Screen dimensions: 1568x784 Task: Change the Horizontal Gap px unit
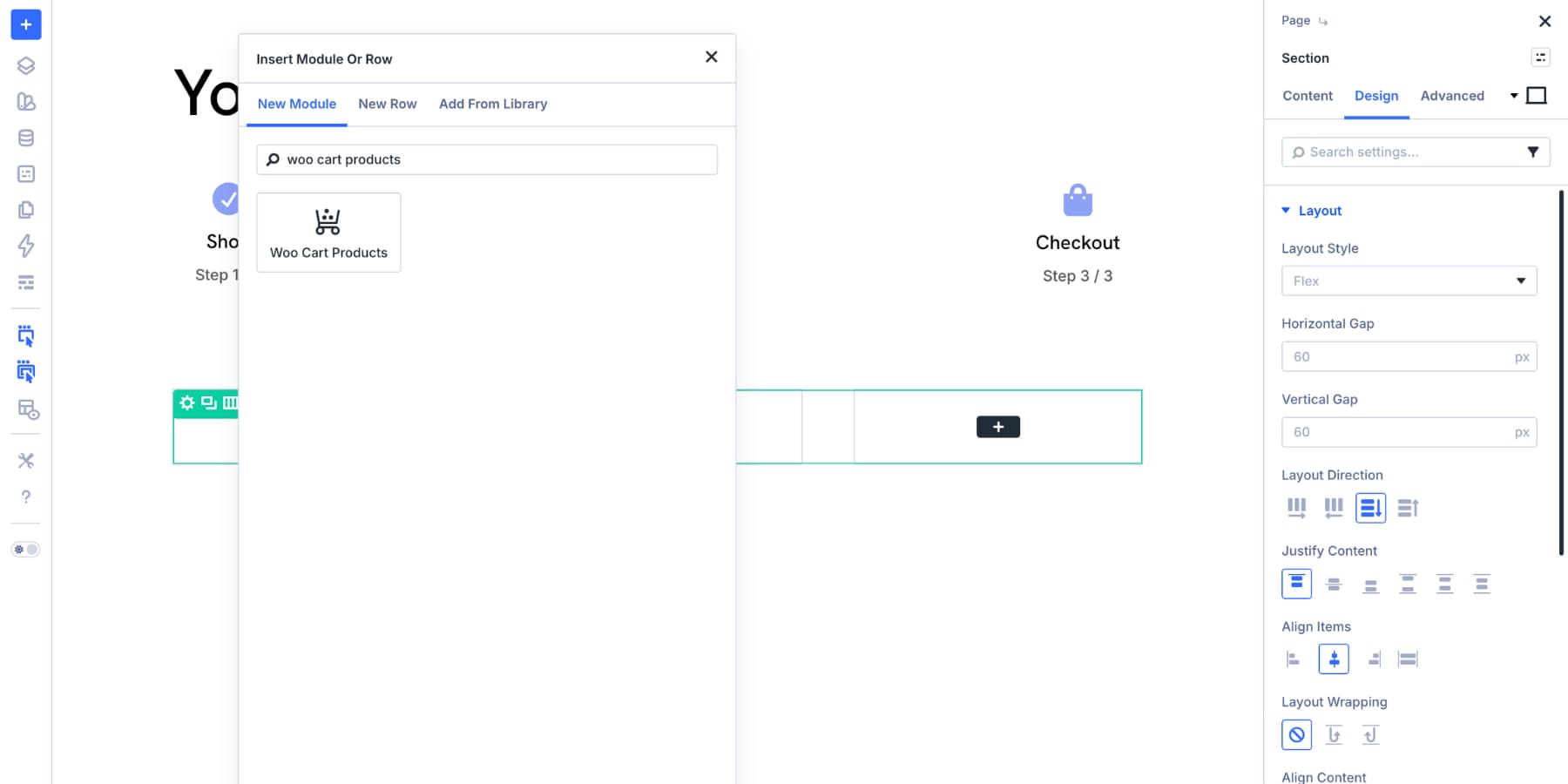[x=1522, y=357]
